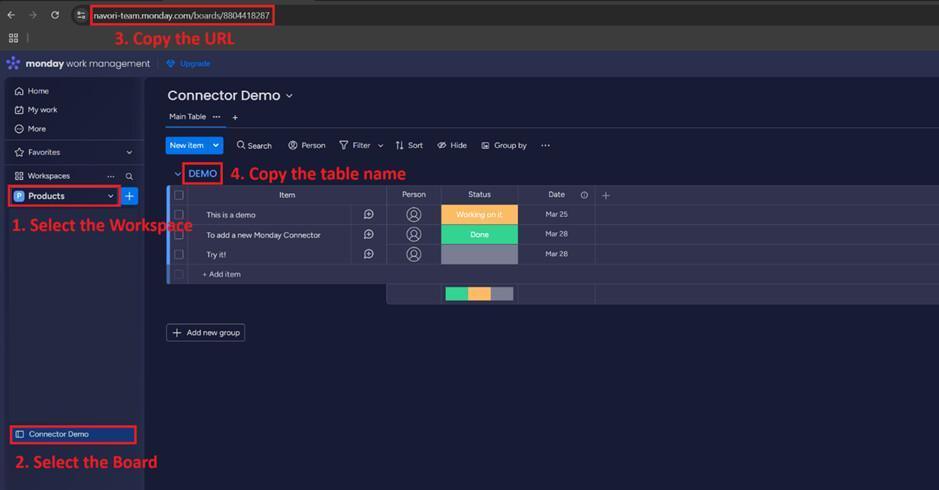Open conversation for 'Try it!'
Screen dimensions: 939x490
click(x=369, y=254)
